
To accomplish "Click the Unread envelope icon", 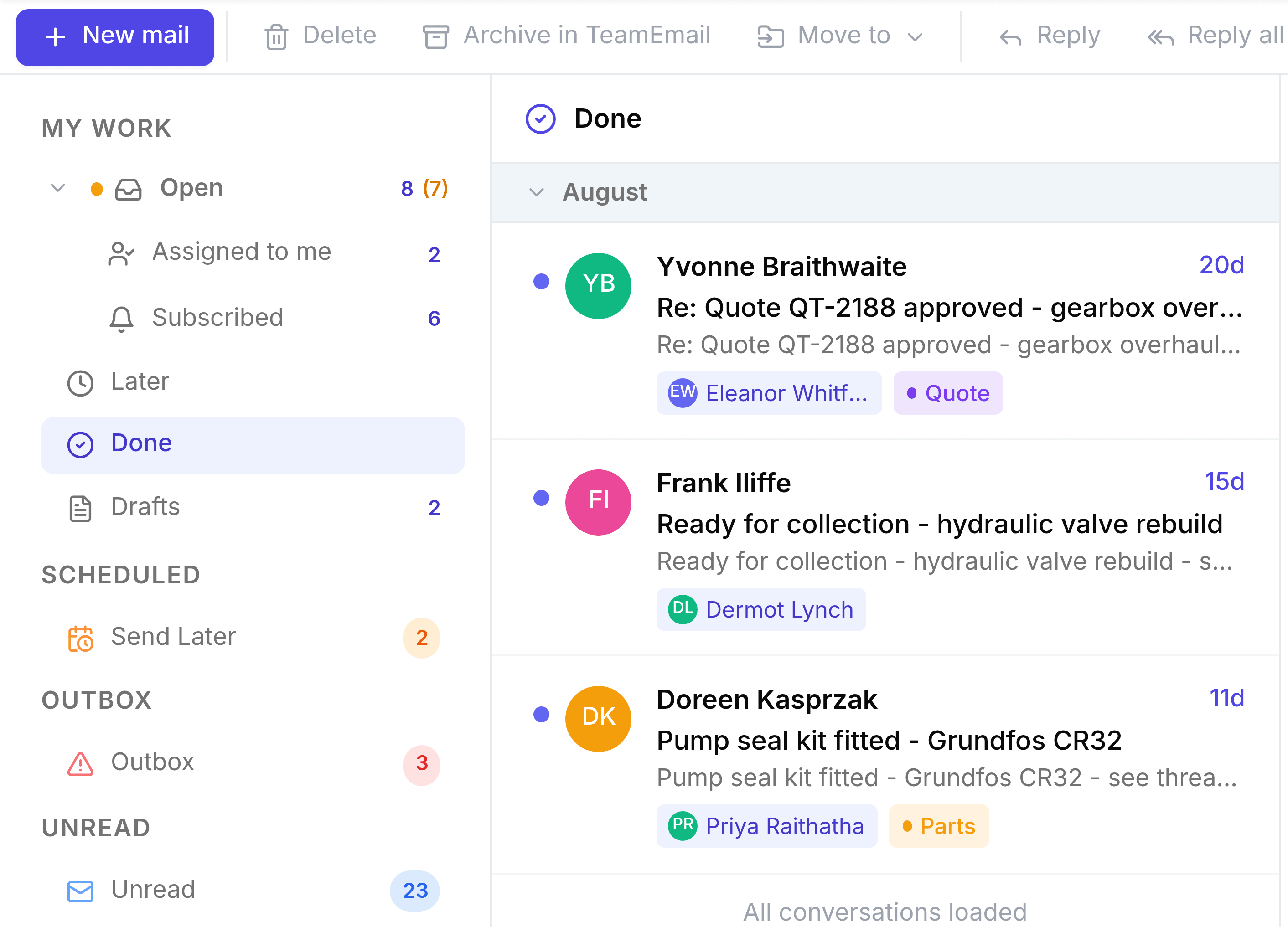I will pos(80,891).
